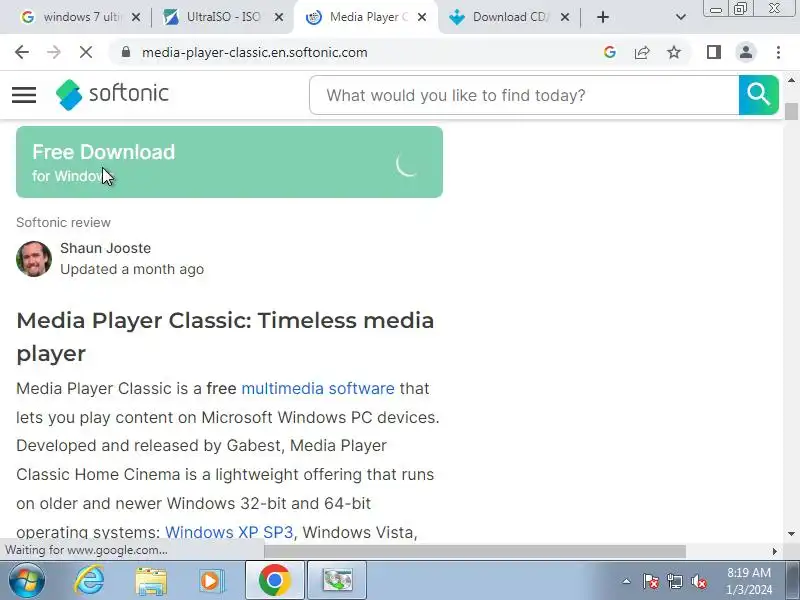The width and height of the screenshot is (800, 600).
Task: Open Windows Media Player taskbar icon
Action: (x=211, y=581)
